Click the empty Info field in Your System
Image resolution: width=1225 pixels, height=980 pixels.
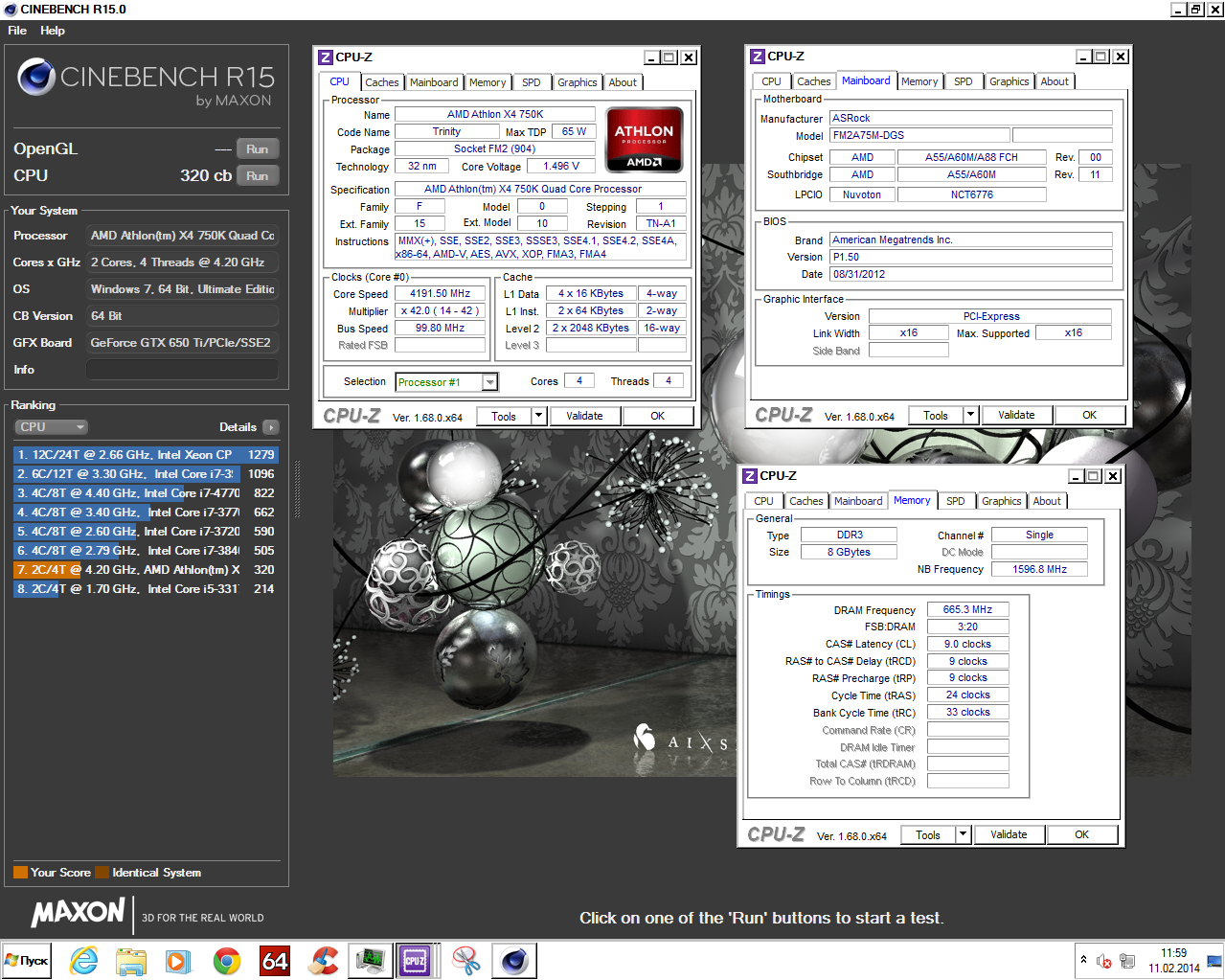tap(182, 370)
